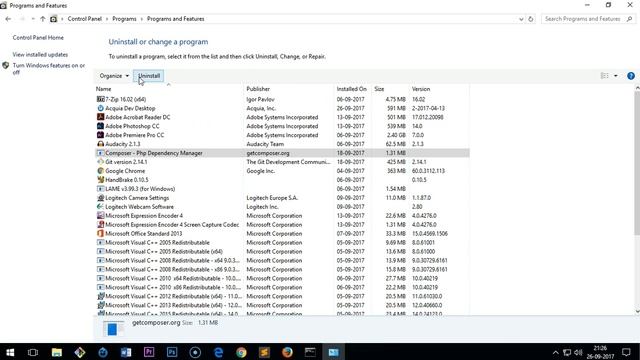The width and height of the screenshot is (640, 360).
Task: Open Turn Windows features on or off
Action: click(49, 69)
